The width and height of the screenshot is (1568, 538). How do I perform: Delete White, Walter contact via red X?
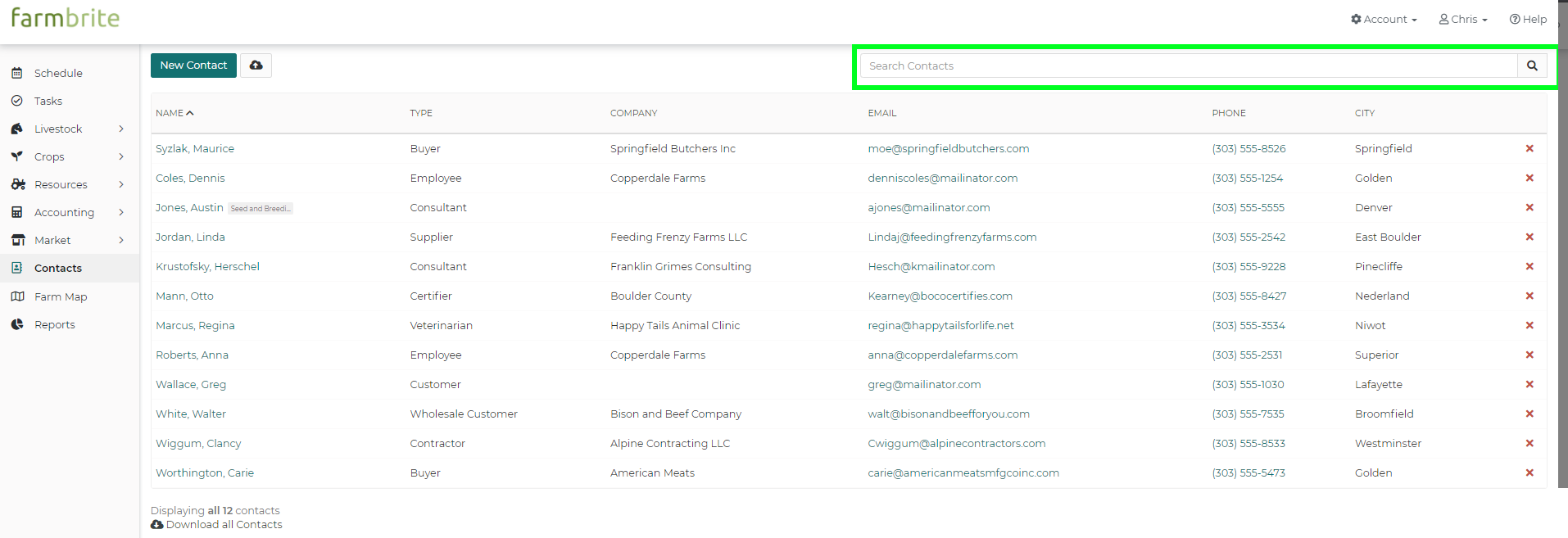click(1529, 414)
